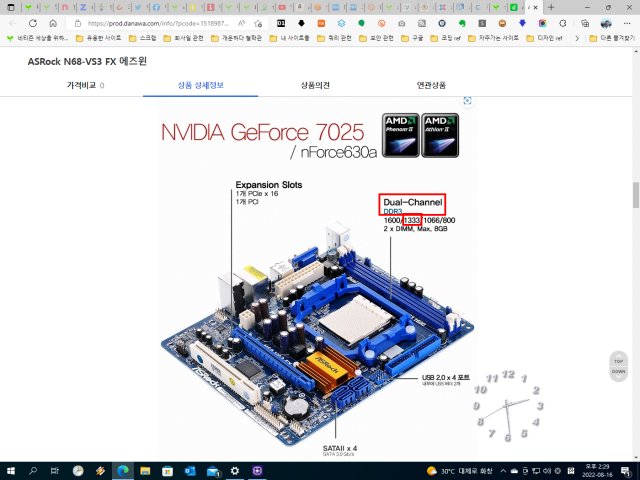Open the Windows Start menu
This screenshot has width=640, height=480.
(x=11, y=471)
